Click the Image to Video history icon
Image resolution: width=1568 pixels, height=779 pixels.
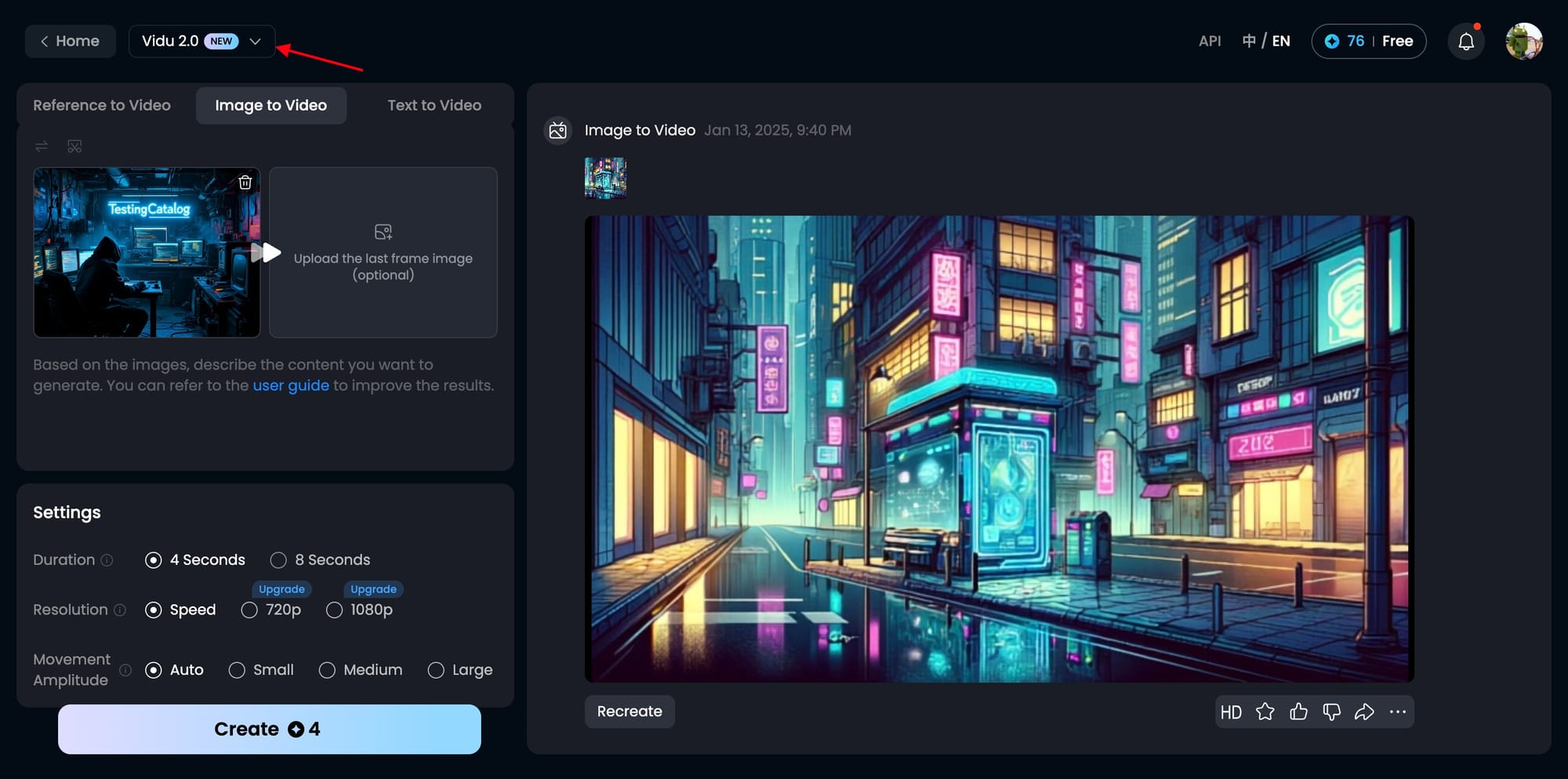click(557, 130)
